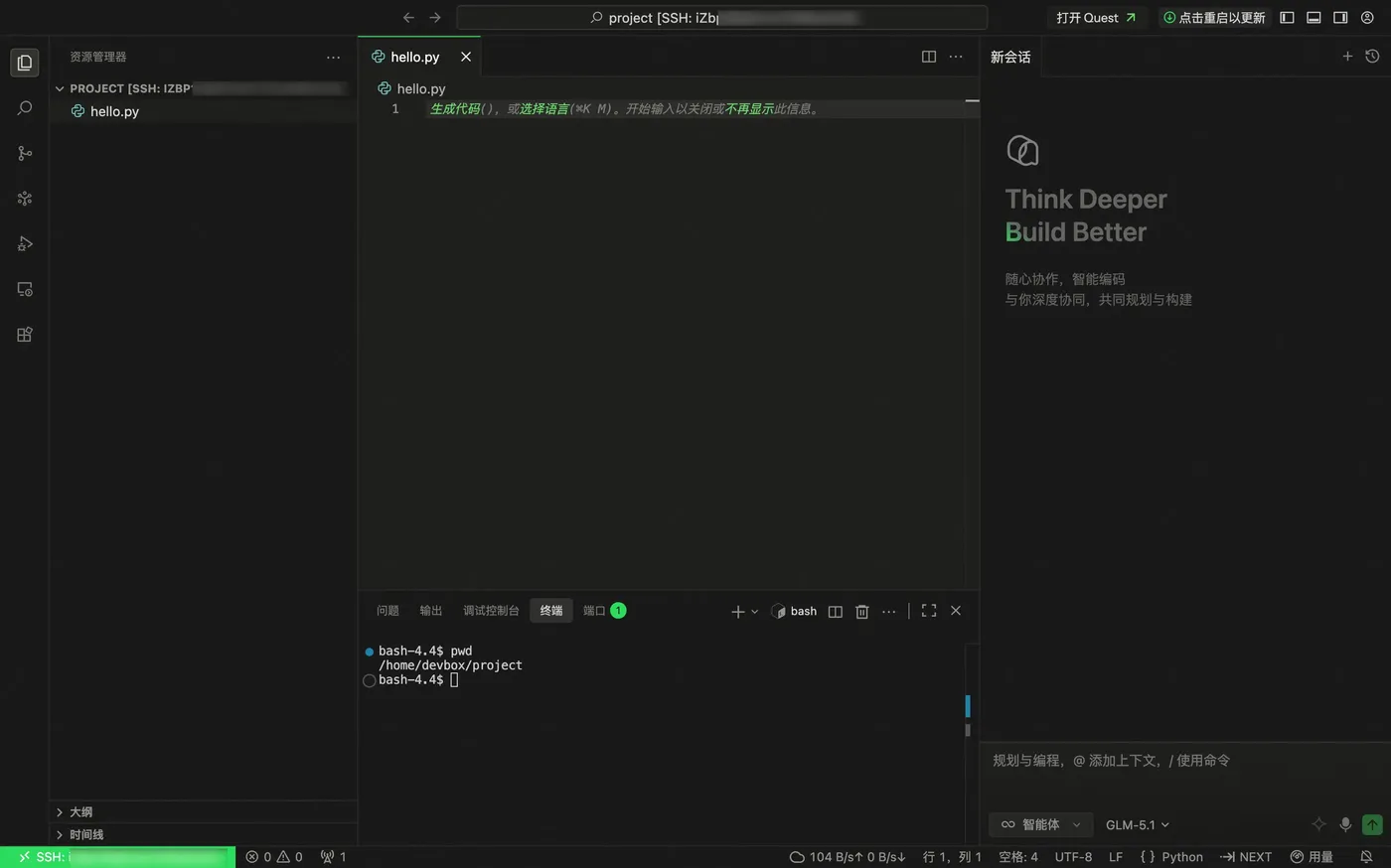1391x868 pixels.
Task: Click the SSH remote status indicator
Action: (x=118, y=857)
